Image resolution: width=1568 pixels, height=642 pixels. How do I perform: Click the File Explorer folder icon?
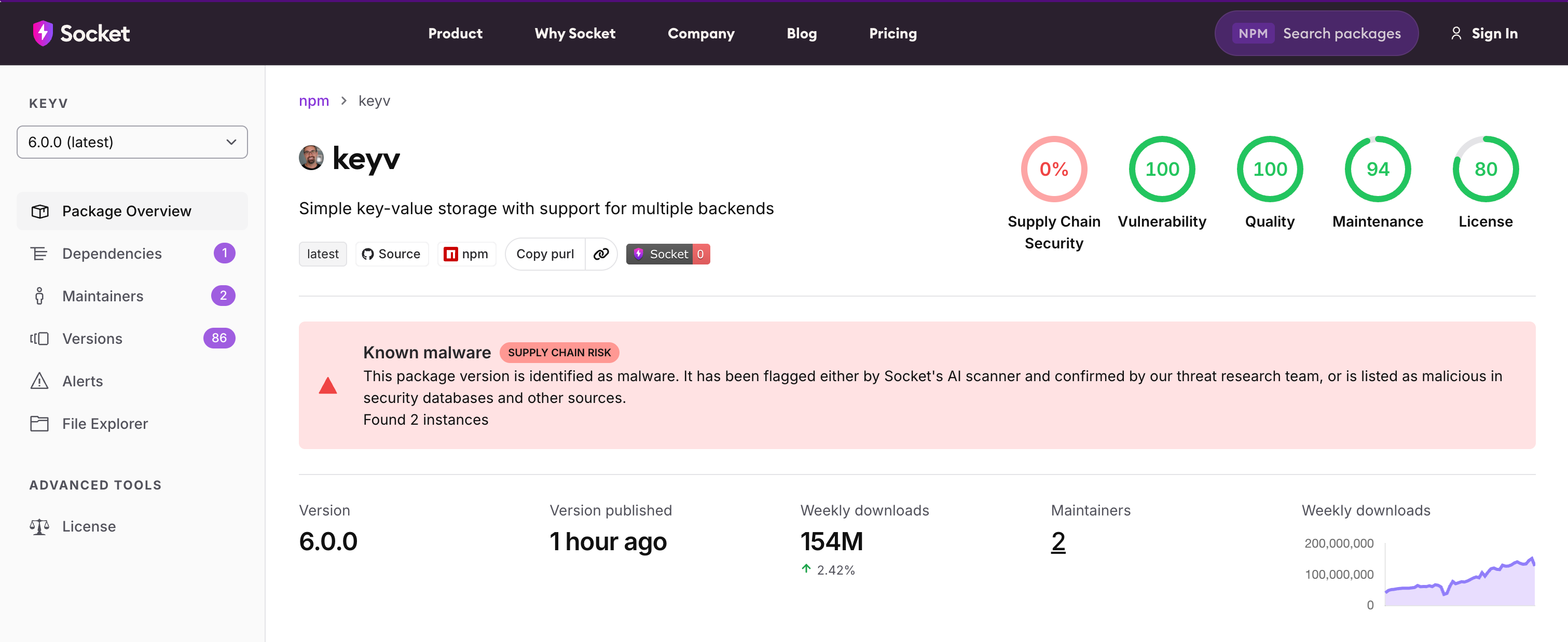pyautogui.click(x=39, y=424)
